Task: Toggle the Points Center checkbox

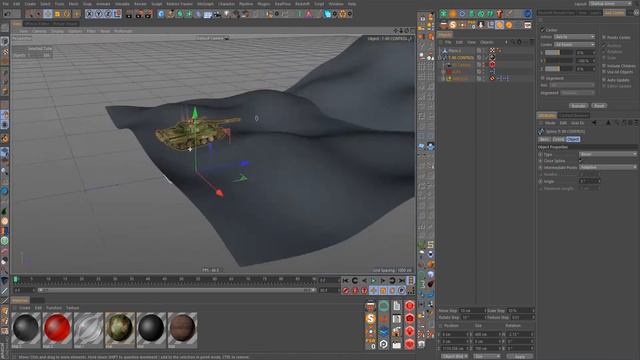Action: tap(604, 37)
